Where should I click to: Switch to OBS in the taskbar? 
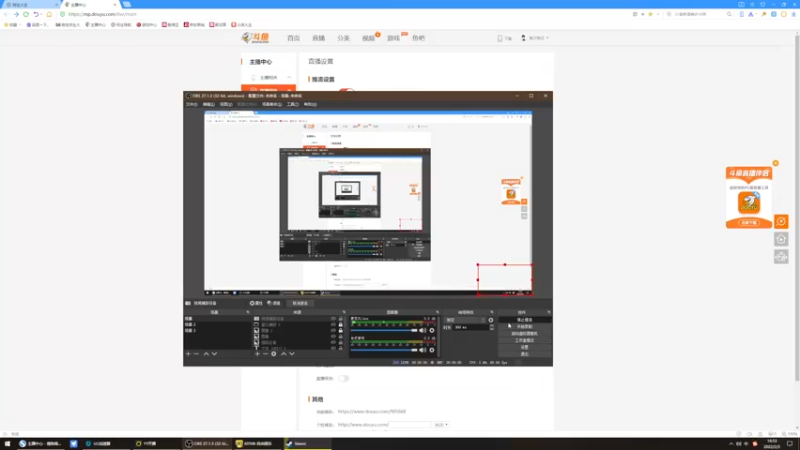206,444
